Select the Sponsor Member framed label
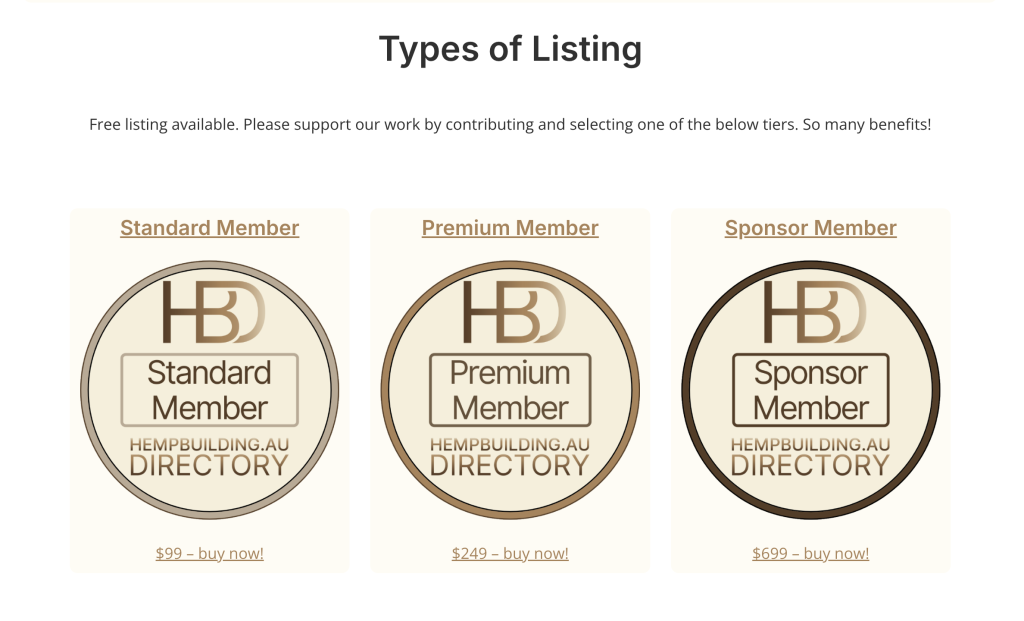The width and height of the screenshot is (1024, 621). [x=810, y=388]
